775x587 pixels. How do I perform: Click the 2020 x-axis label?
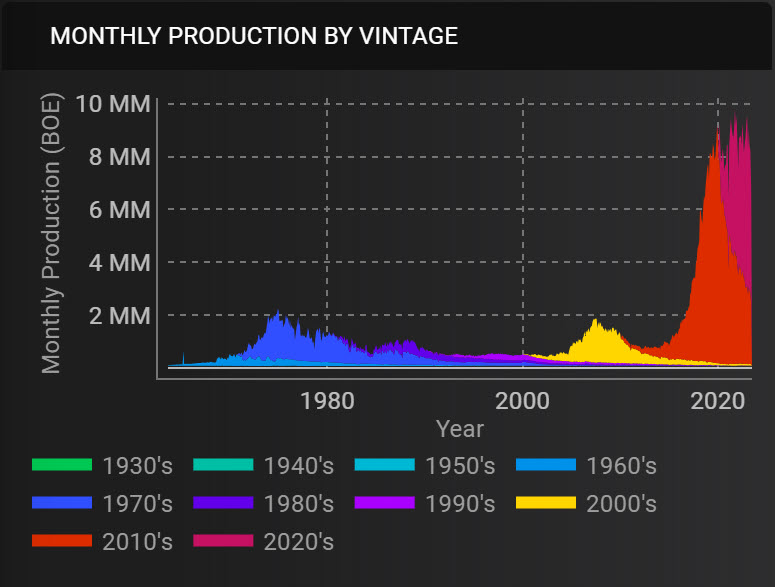718,401
